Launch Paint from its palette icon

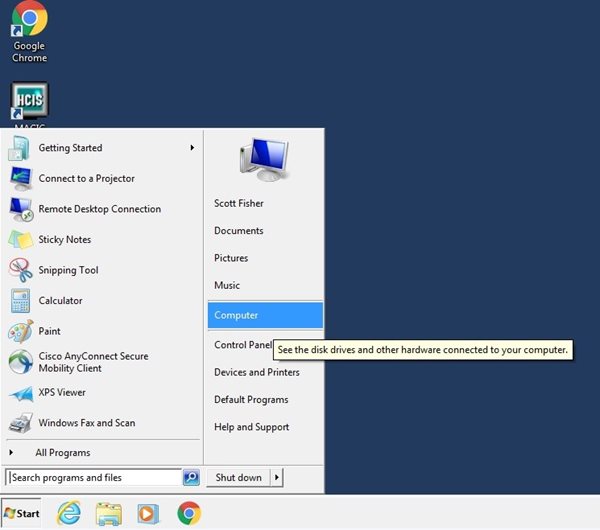[x=21, y=332]
